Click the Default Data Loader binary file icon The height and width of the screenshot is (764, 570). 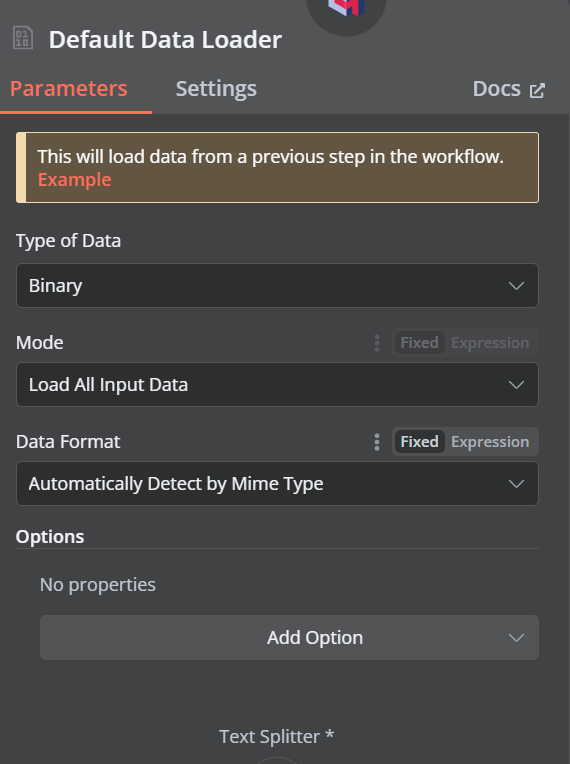tap(23, 38)
